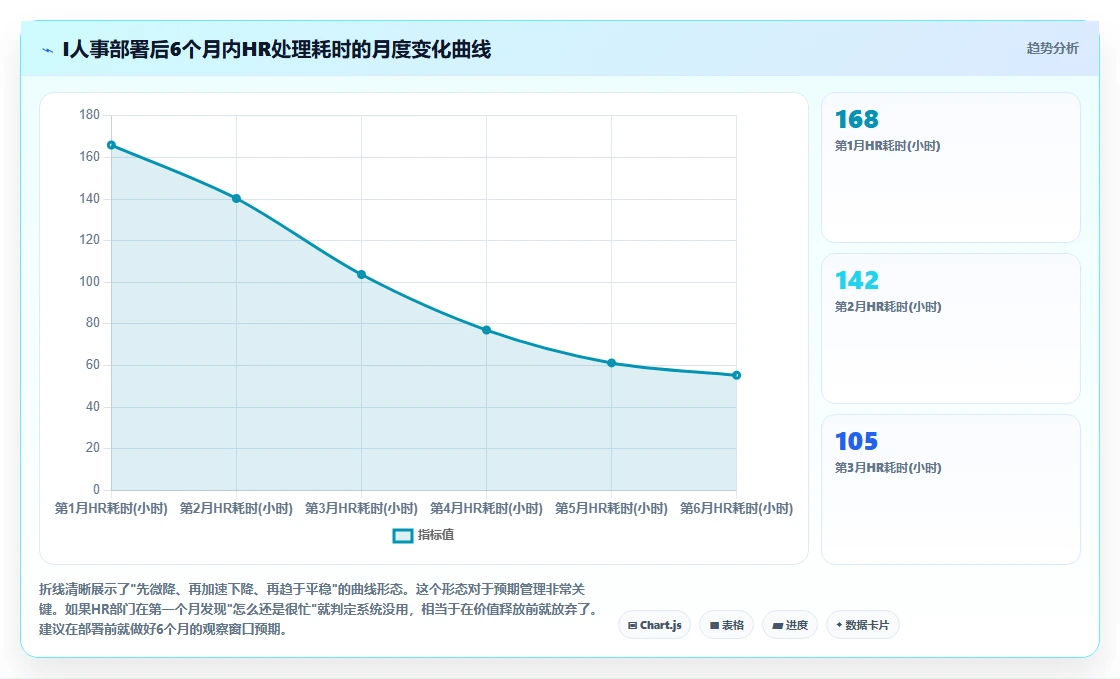Click the 第1月HR耗时(小时) card label
The height and width of the screenshot is (679, 1120).
point(887,146)
